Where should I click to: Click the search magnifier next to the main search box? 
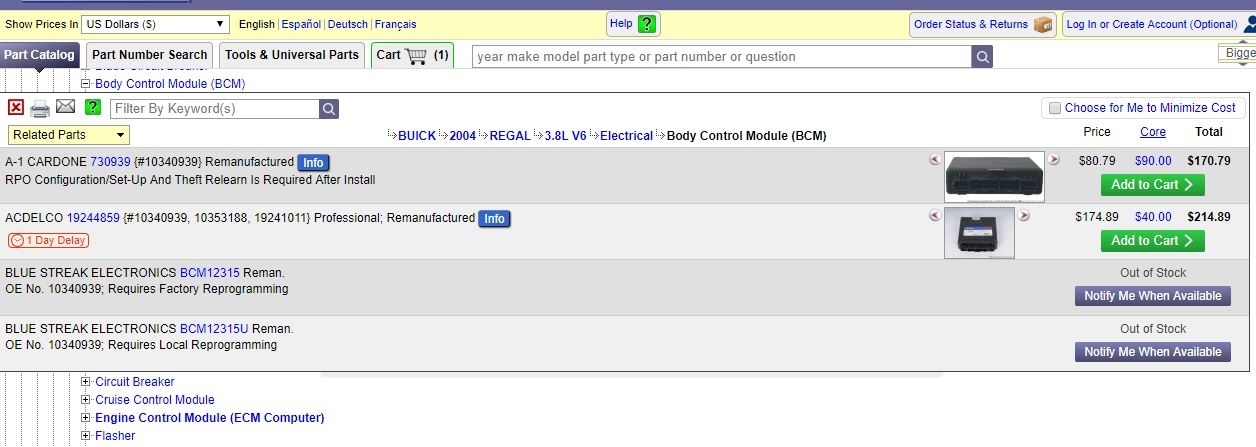click(983, 57)
